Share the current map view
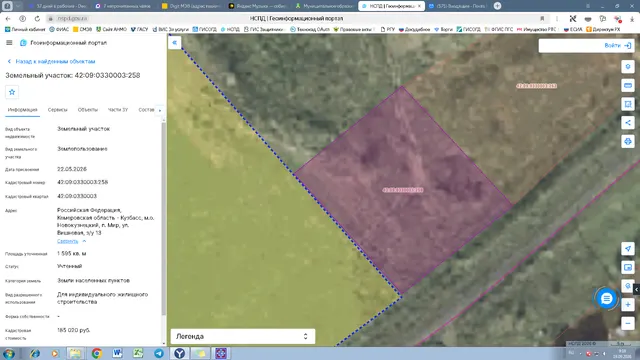 [628, 122]
